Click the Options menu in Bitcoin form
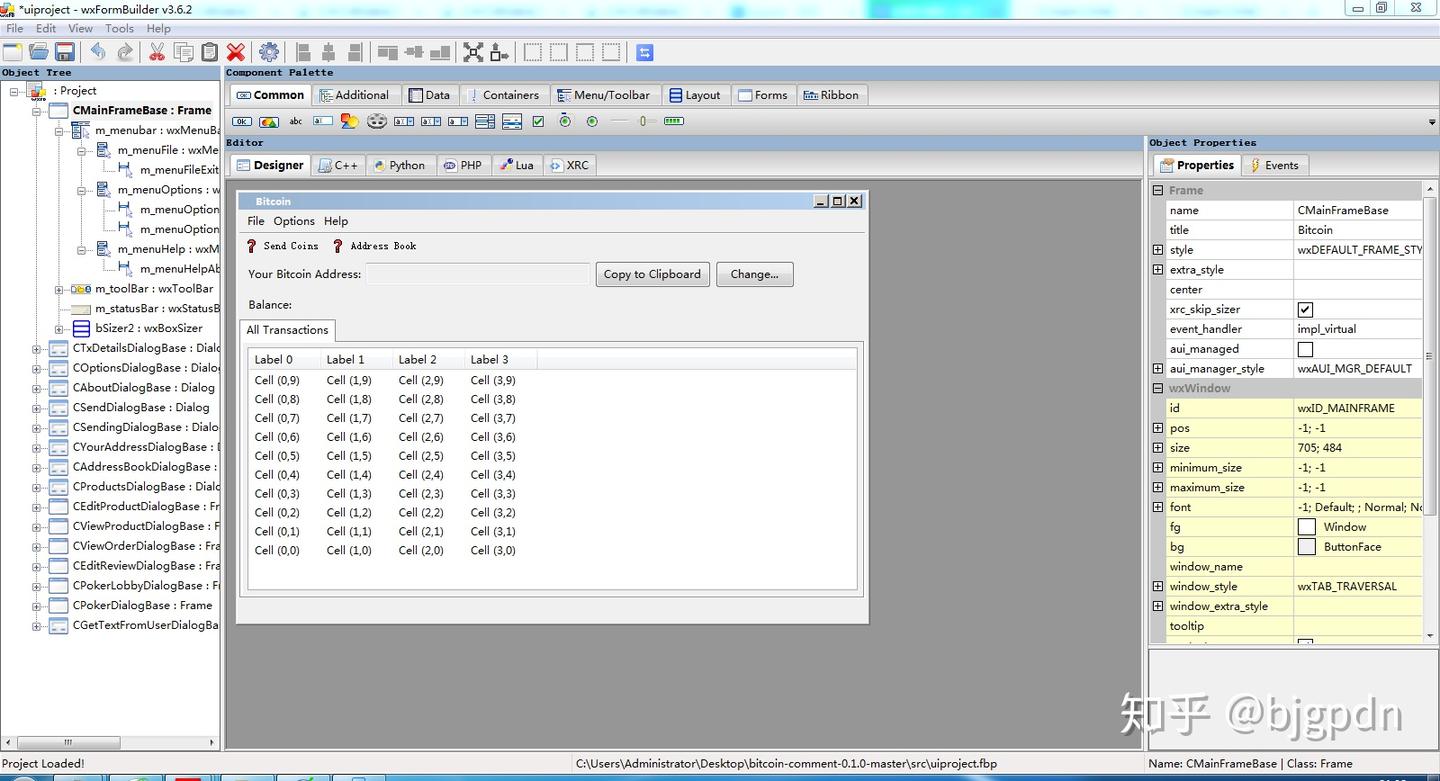 [294, 221]
